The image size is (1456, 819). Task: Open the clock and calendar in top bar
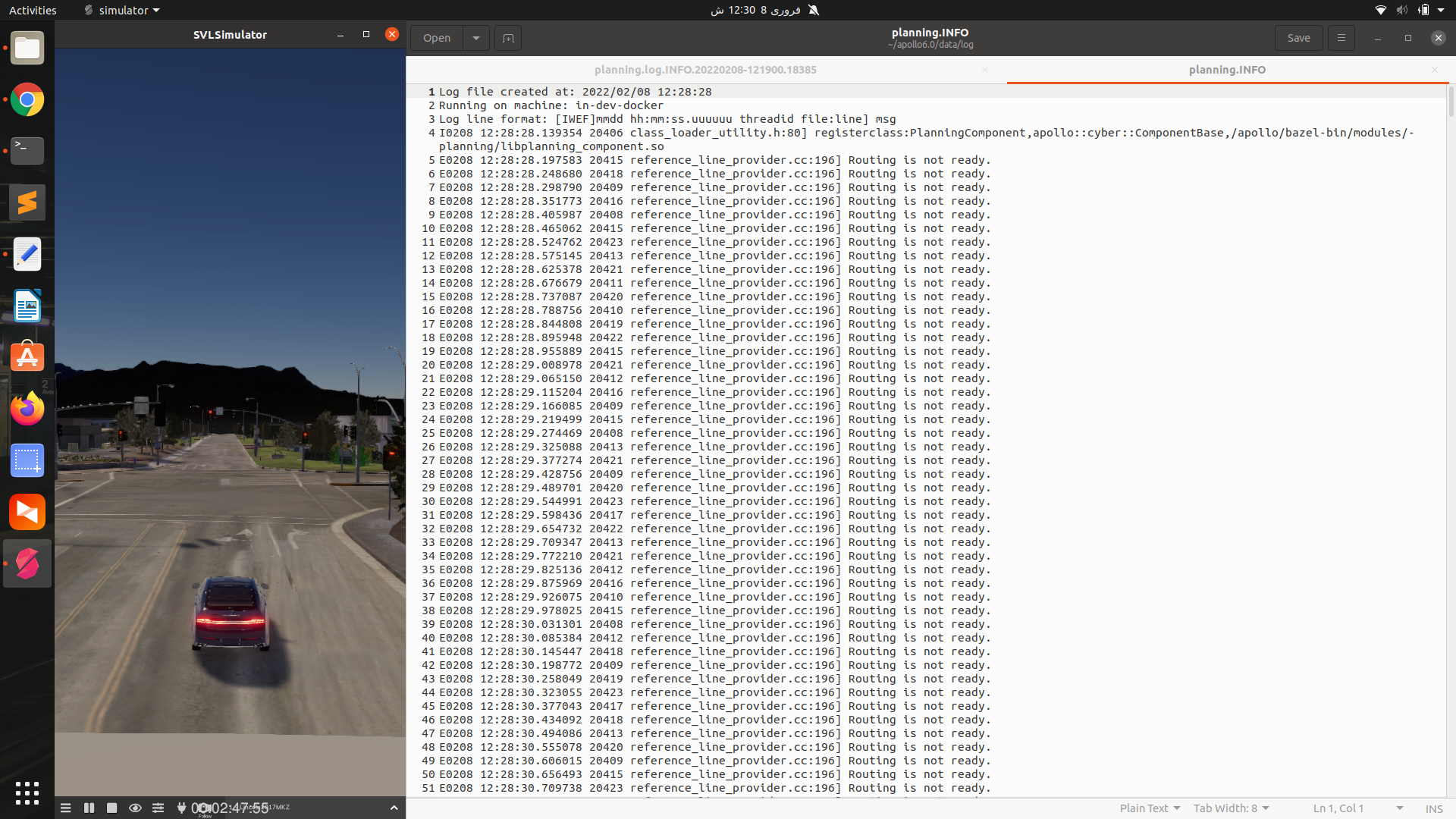click(x=755, y=10)
